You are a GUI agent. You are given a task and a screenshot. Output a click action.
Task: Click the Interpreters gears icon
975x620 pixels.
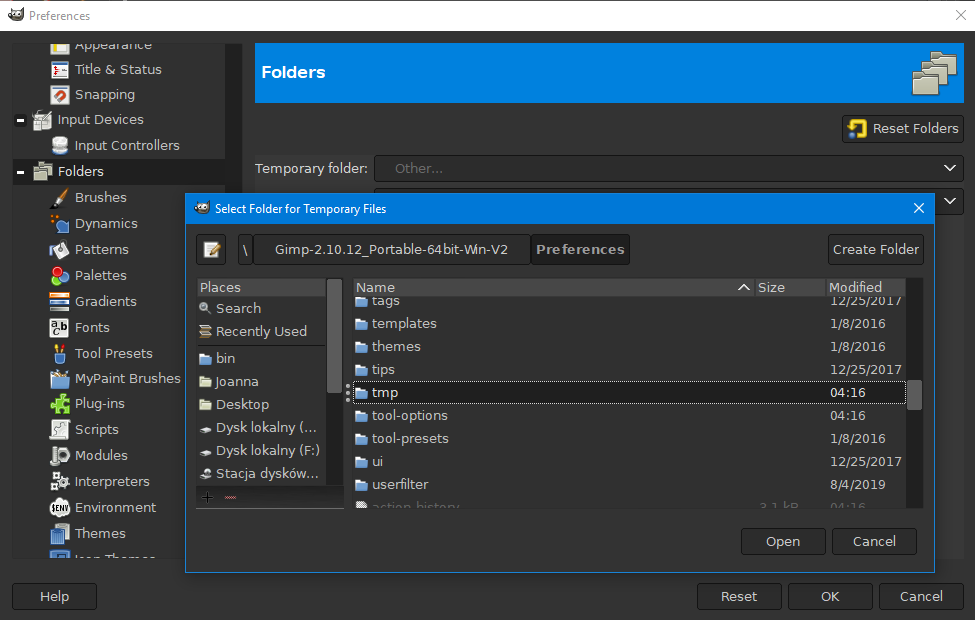(x=60, y=482)
